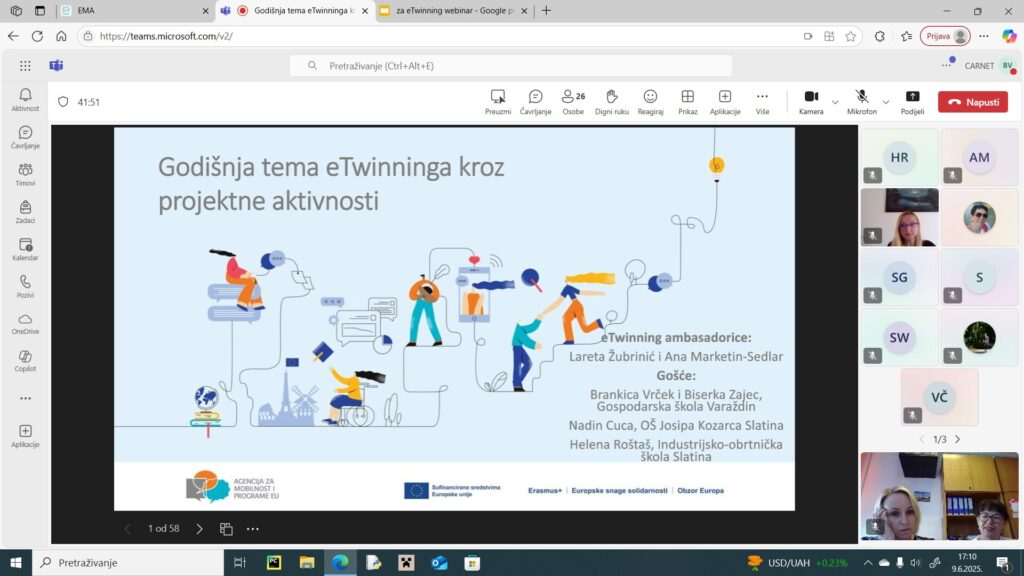The image size is (1024, 576).
Task: Leave meeting with Napusti button
Action: coord(973,102)
